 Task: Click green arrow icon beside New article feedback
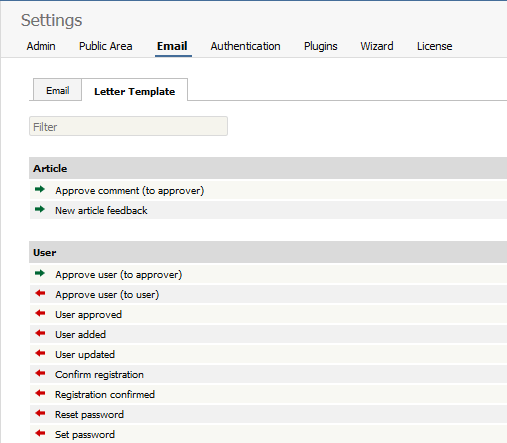tap(40, 209)
